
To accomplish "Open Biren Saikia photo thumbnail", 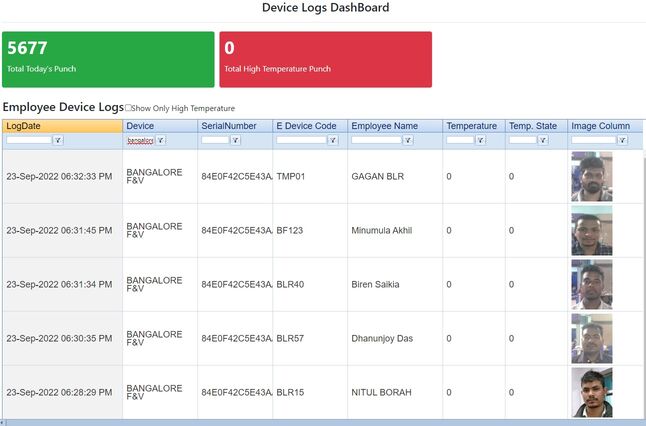I will pos(592,284).
